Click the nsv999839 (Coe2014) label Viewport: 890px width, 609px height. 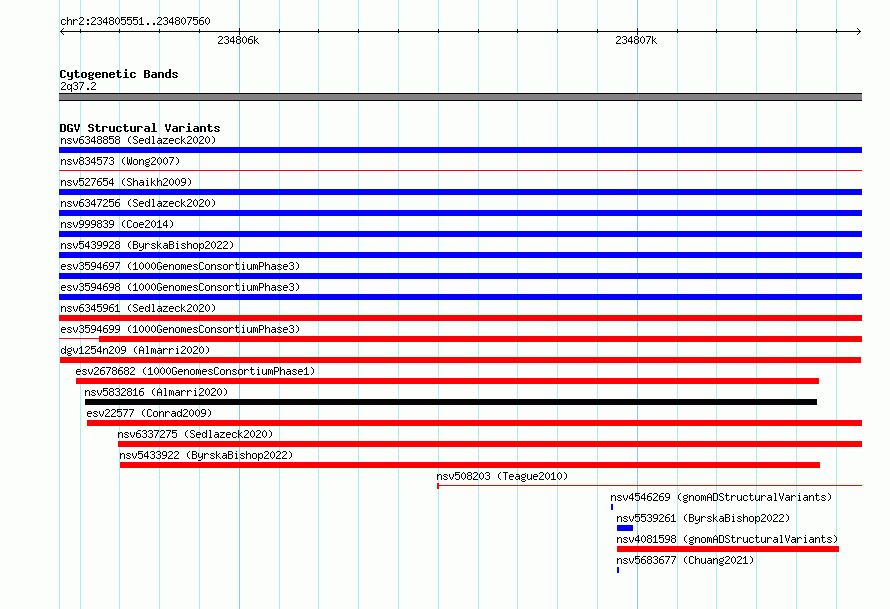(117, 224)
